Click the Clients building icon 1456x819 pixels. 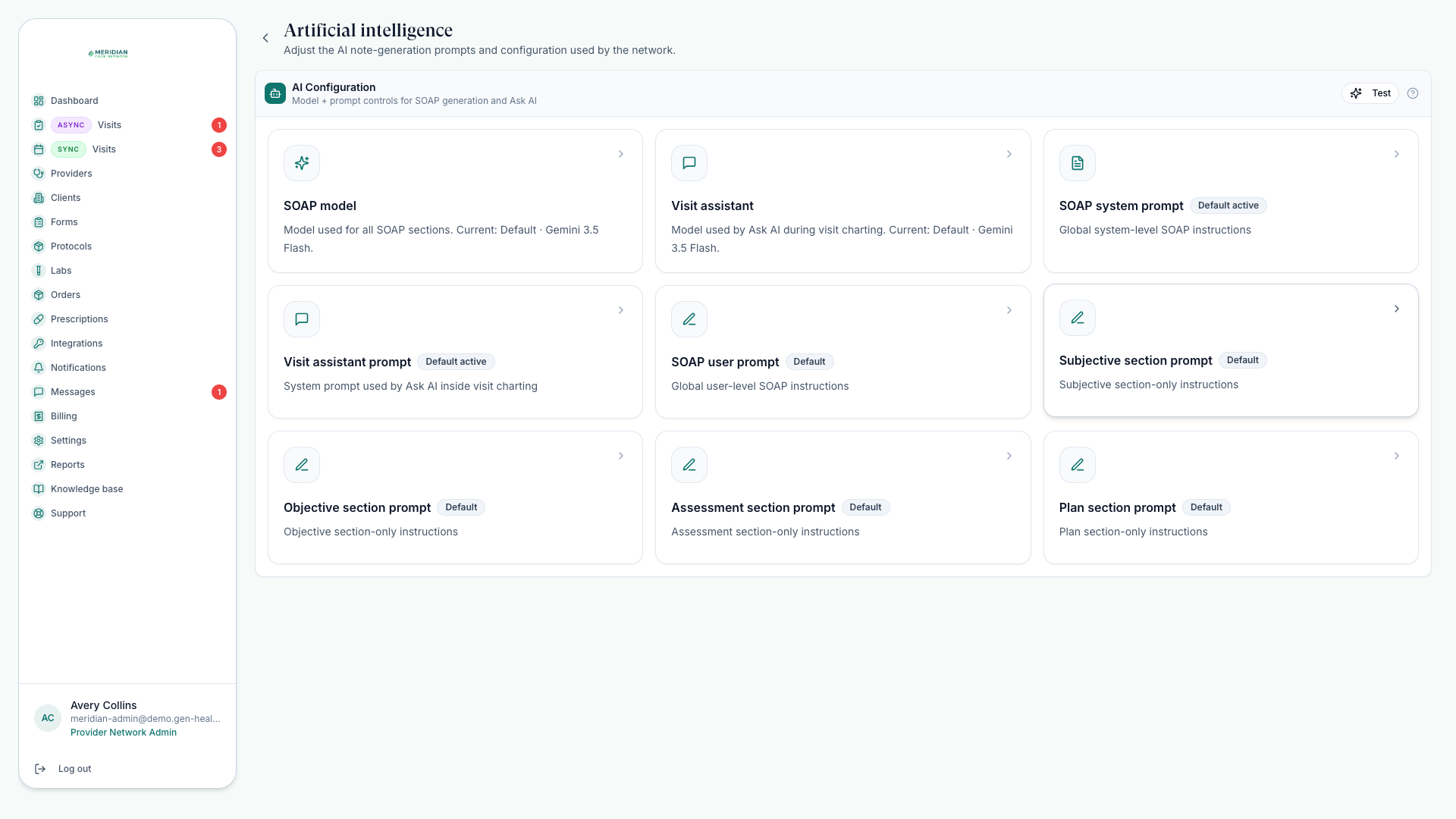(39, 198)
